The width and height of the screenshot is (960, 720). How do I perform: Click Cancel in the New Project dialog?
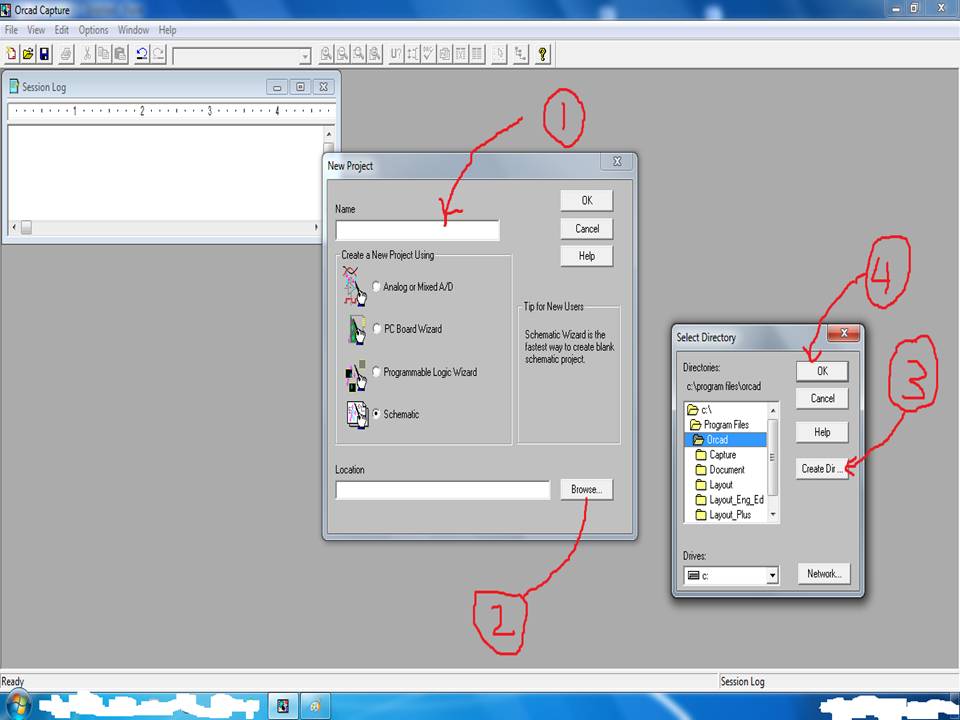click(587, 228)
